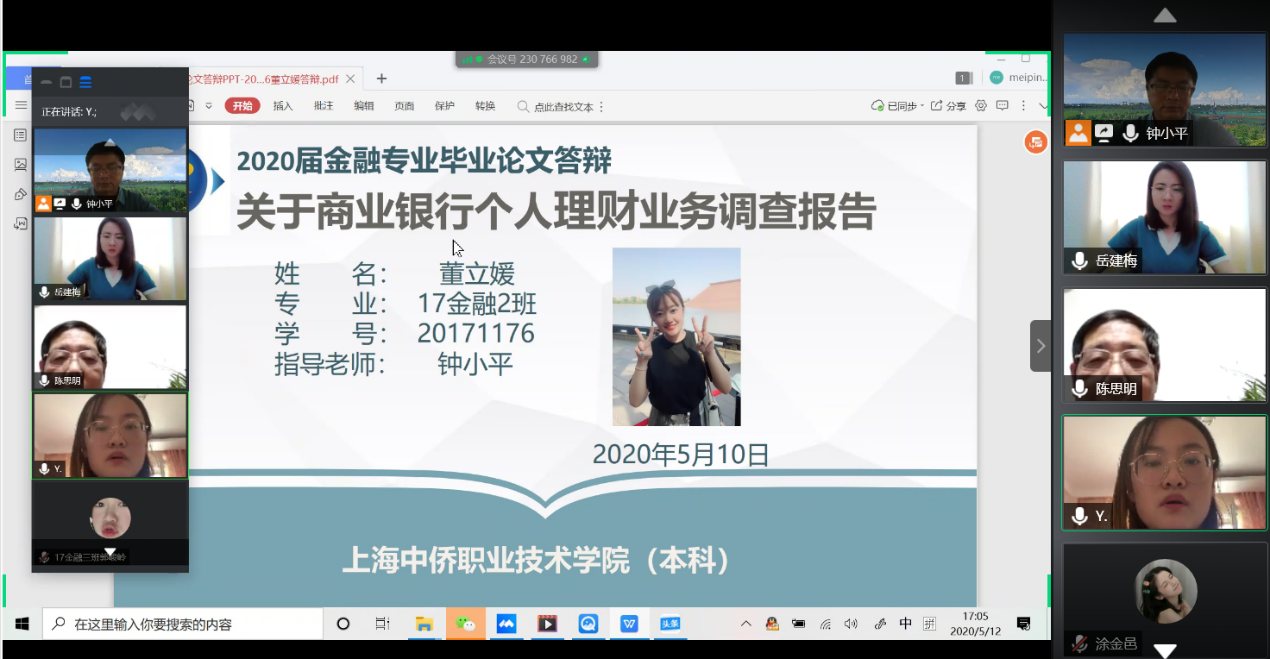Viewport: 1270px width, 659px height.
Task: Open WeChat from the taskbar
Action: coord(465,624)
